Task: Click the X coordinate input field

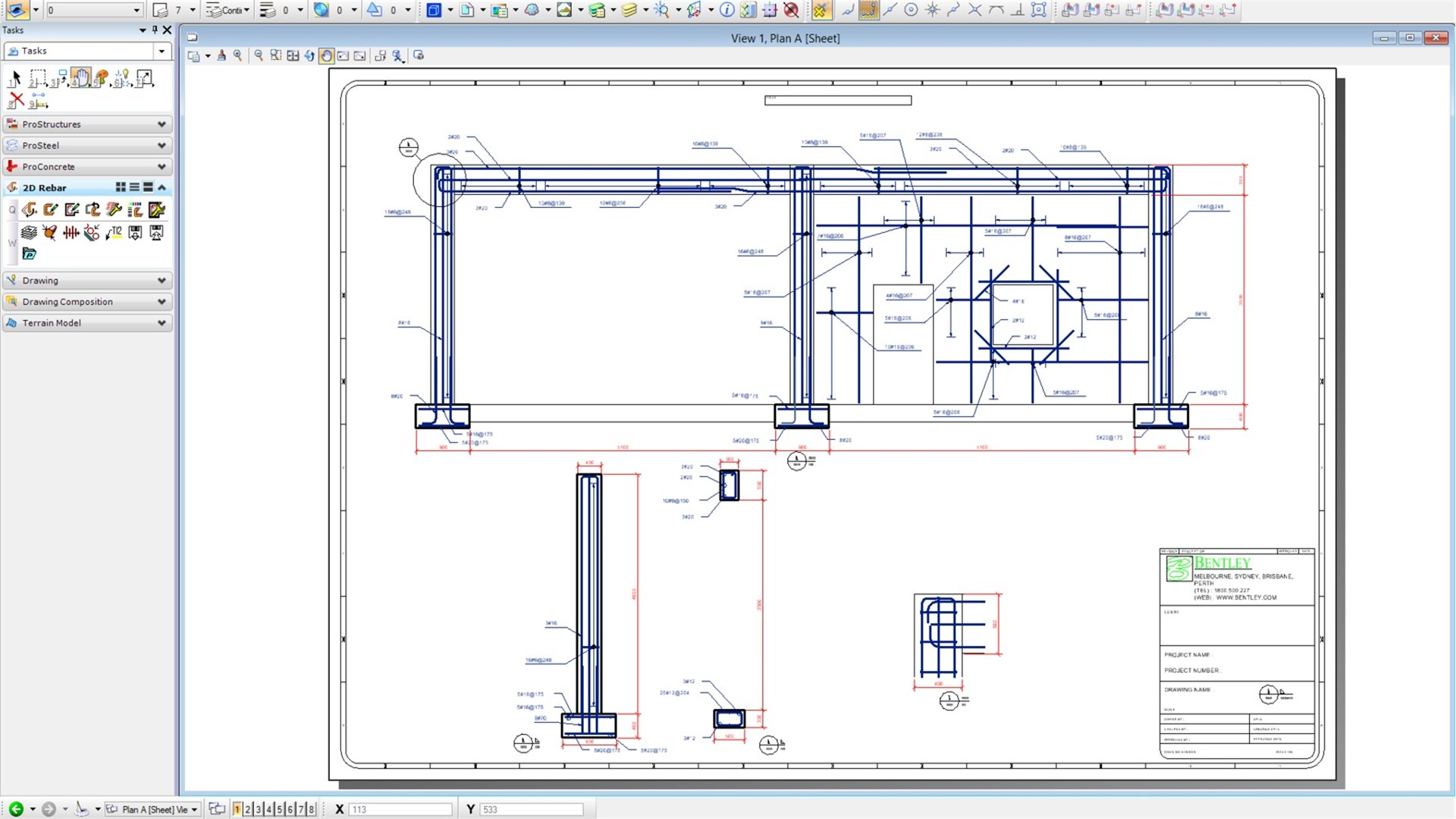Action: click(400, 809)
